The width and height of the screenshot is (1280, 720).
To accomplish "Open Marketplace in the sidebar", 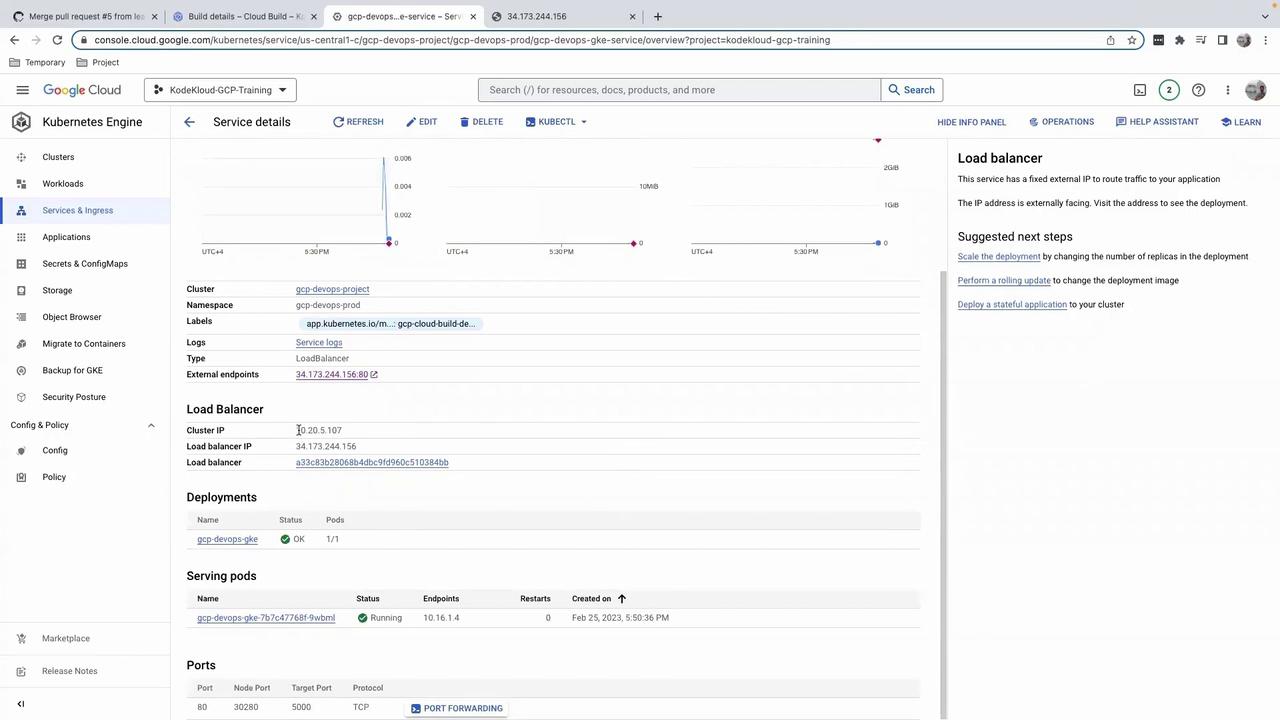I will 66,639.
